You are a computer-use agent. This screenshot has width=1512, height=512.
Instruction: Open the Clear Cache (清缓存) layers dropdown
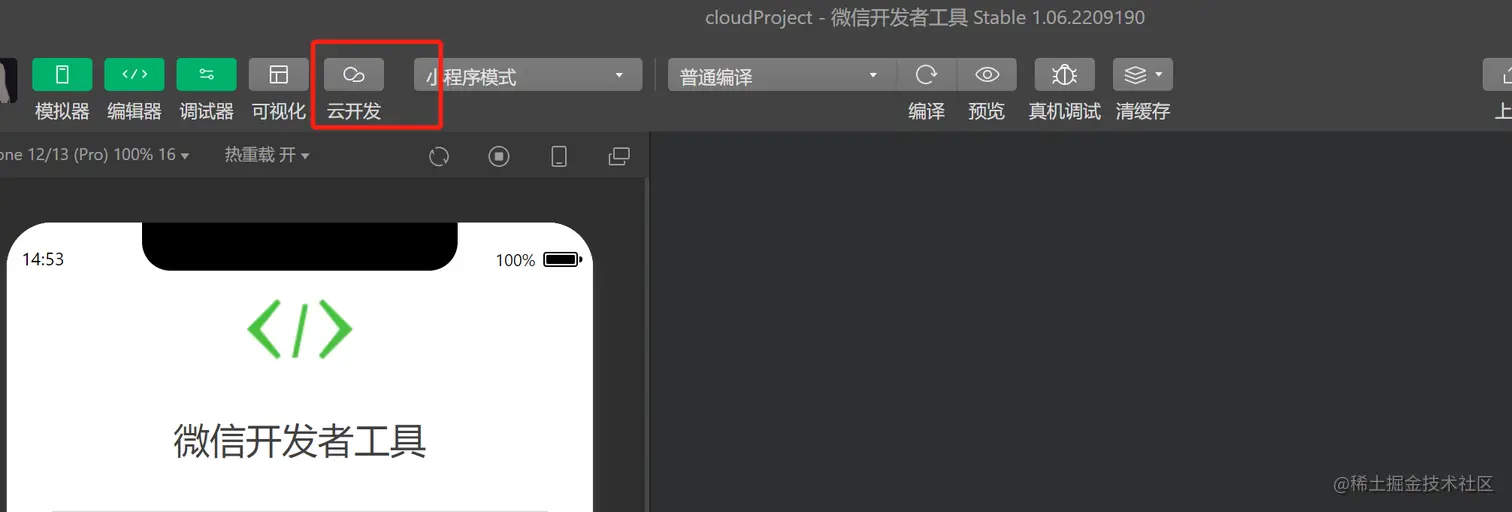point(1143,75)
